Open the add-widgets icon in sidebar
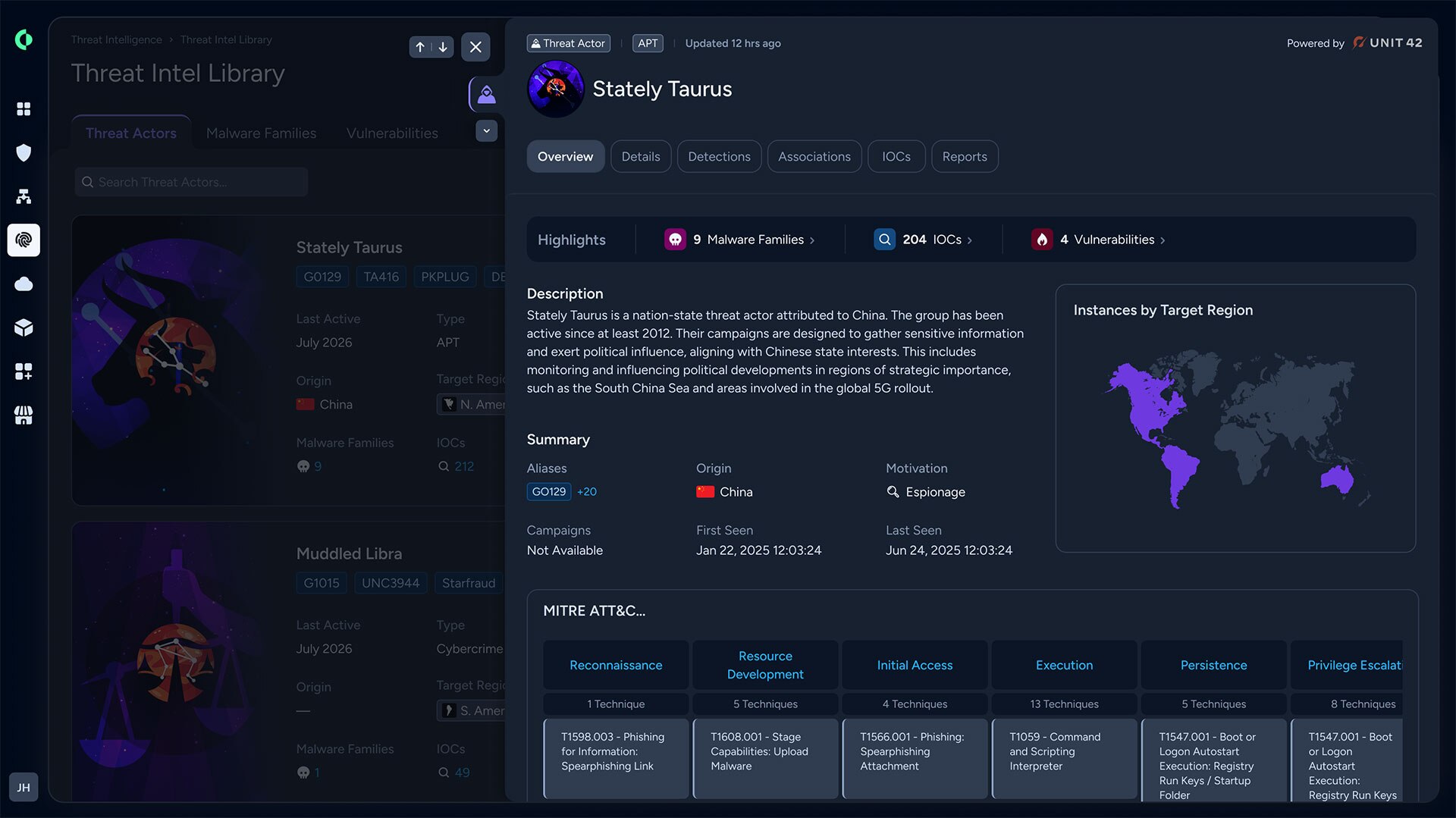Viewport: 1456px width, 818px height. pyautogui.click(x=24, y=371)
